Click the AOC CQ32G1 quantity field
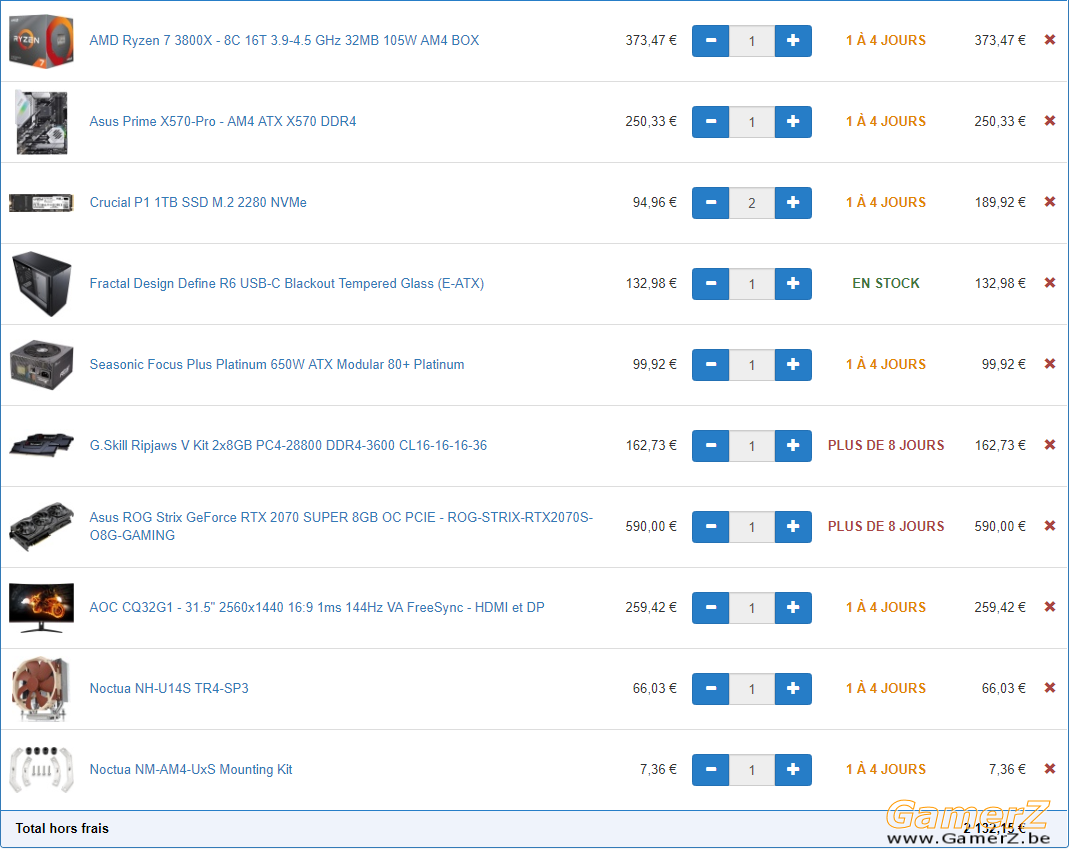Image resolution: width=1071 pixels, height=854 pixels. point(752,608)
